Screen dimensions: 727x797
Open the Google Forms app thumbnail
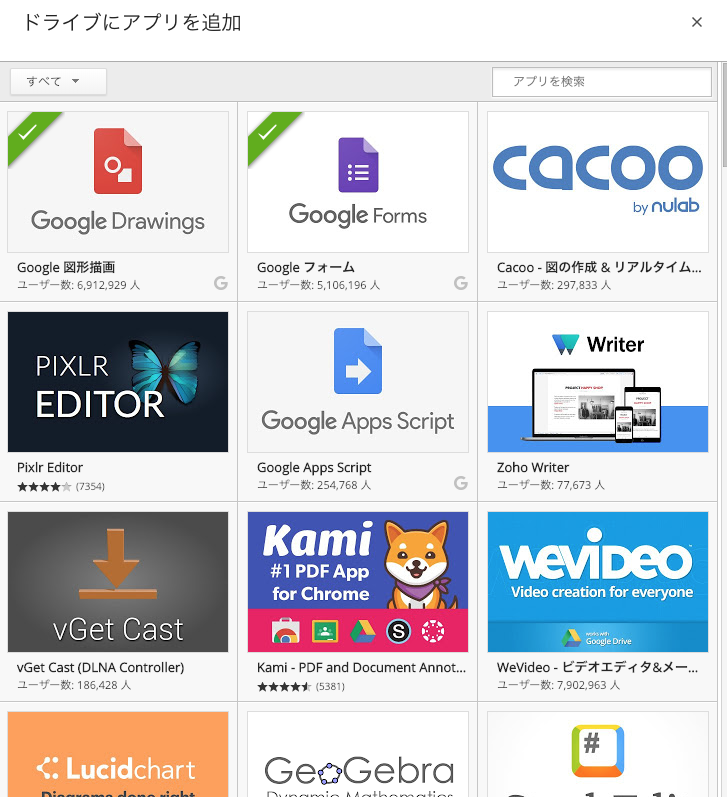point(358,182)
